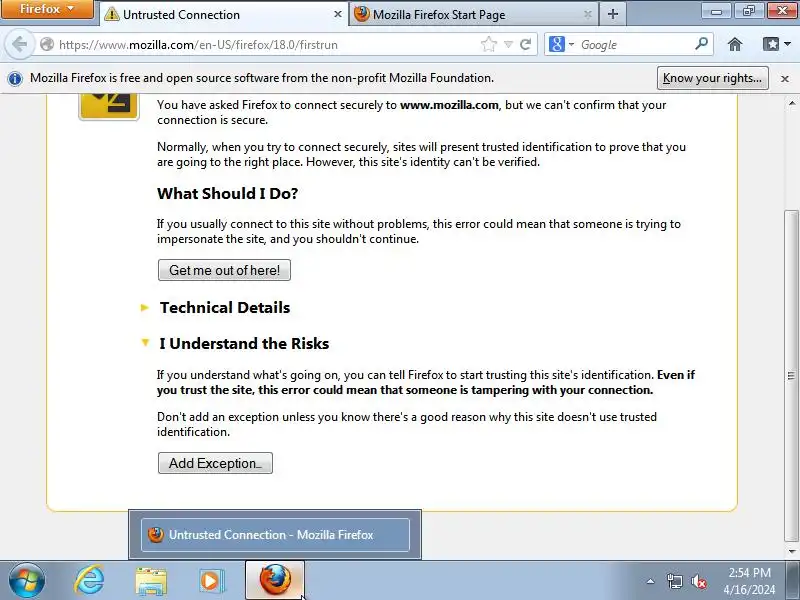Viewport: 800px width, 600px height.
Task: Restore down the Firefox window
Action: (x=748, y=11)
